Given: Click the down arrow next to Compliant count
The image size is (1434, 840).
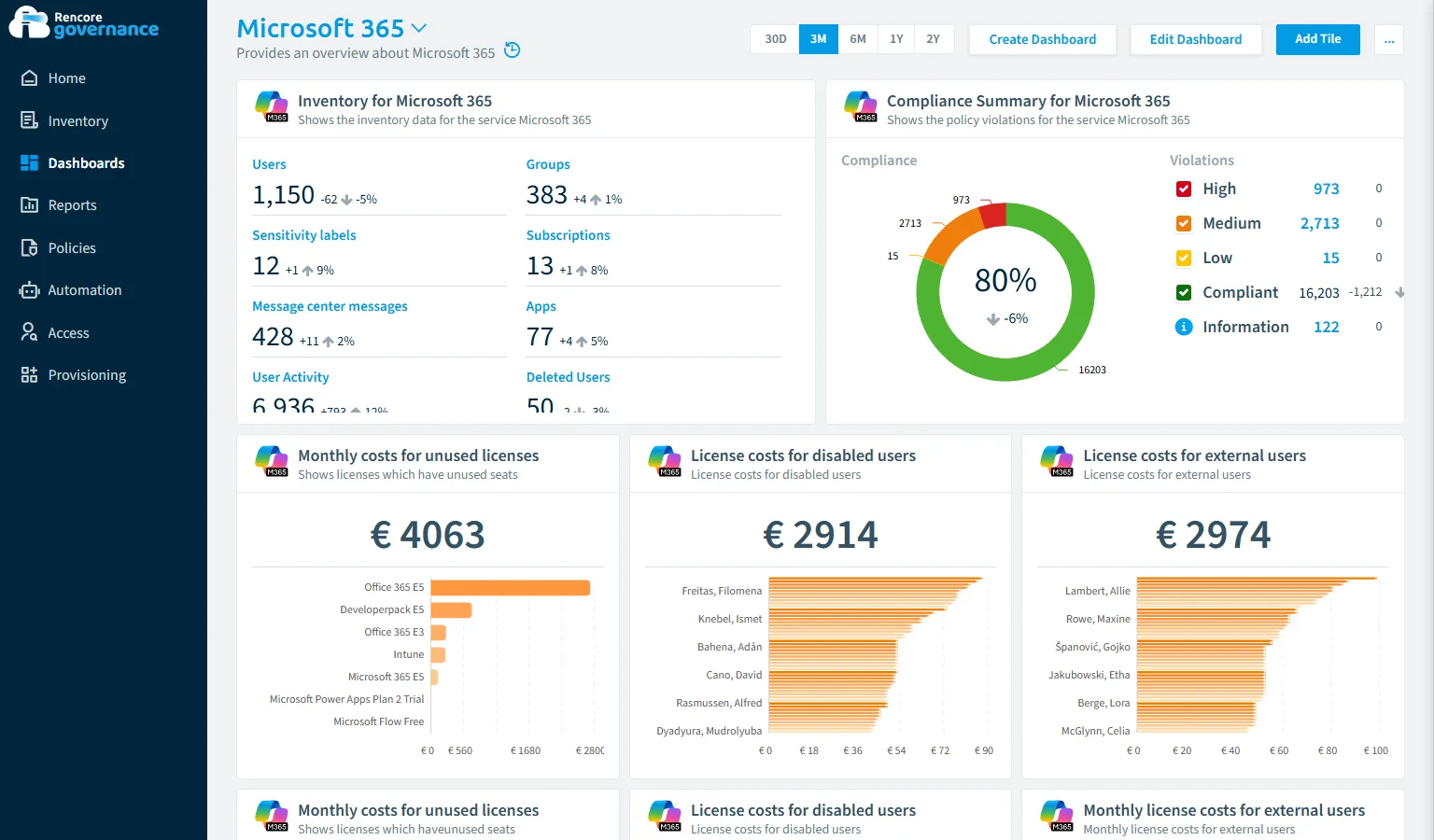Looking at the screenshot, I should [x=1399, y=292].
